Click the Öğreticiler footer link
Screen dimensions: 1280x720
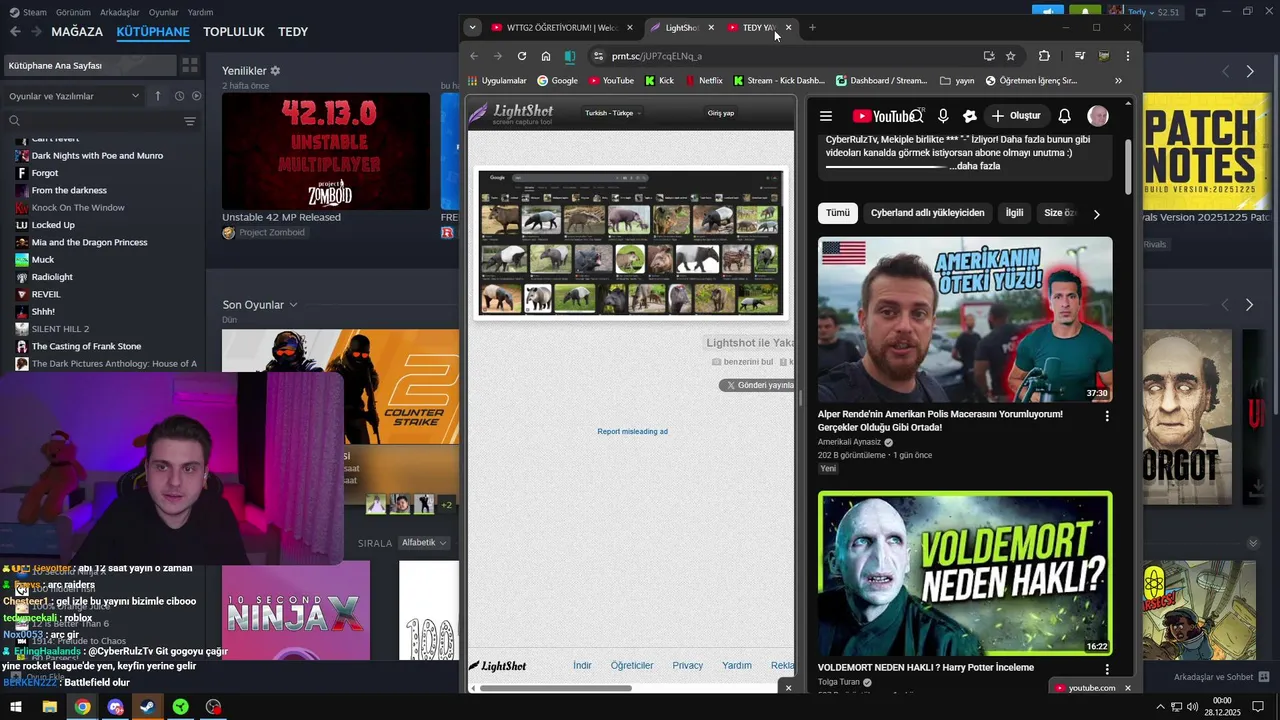click(x=632, y=665)
